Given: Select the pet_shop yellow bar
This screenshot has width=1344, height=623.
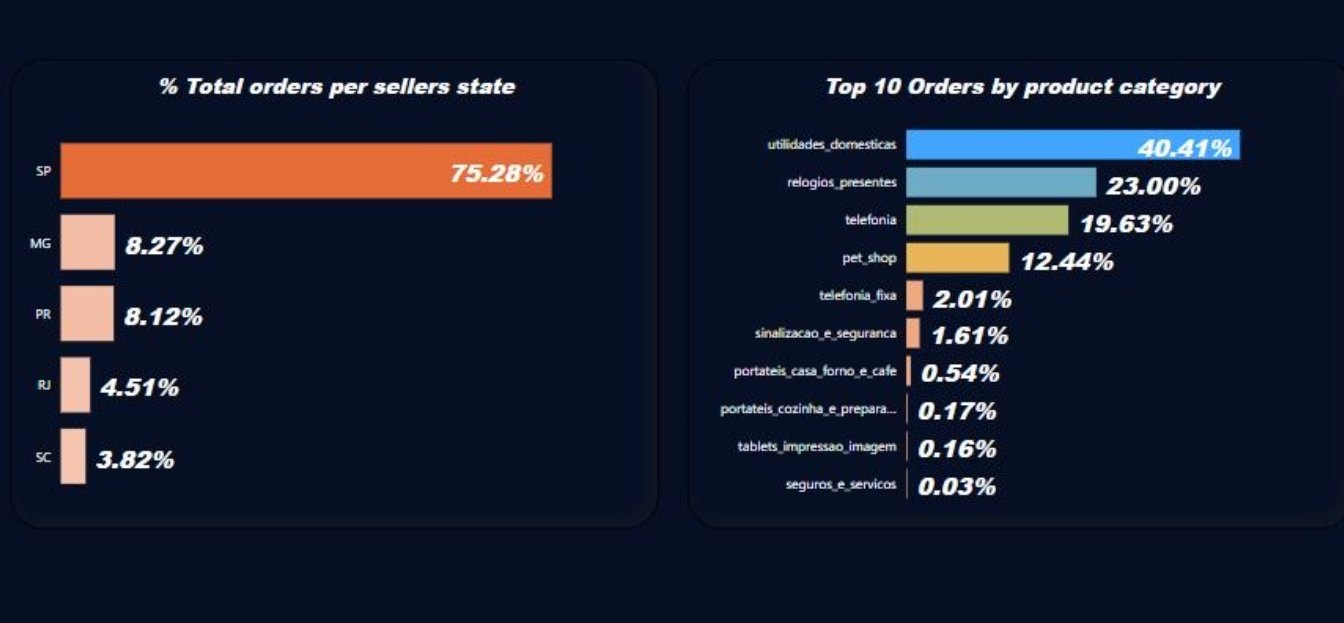Looking at the screenshot, I should [958, 258].
